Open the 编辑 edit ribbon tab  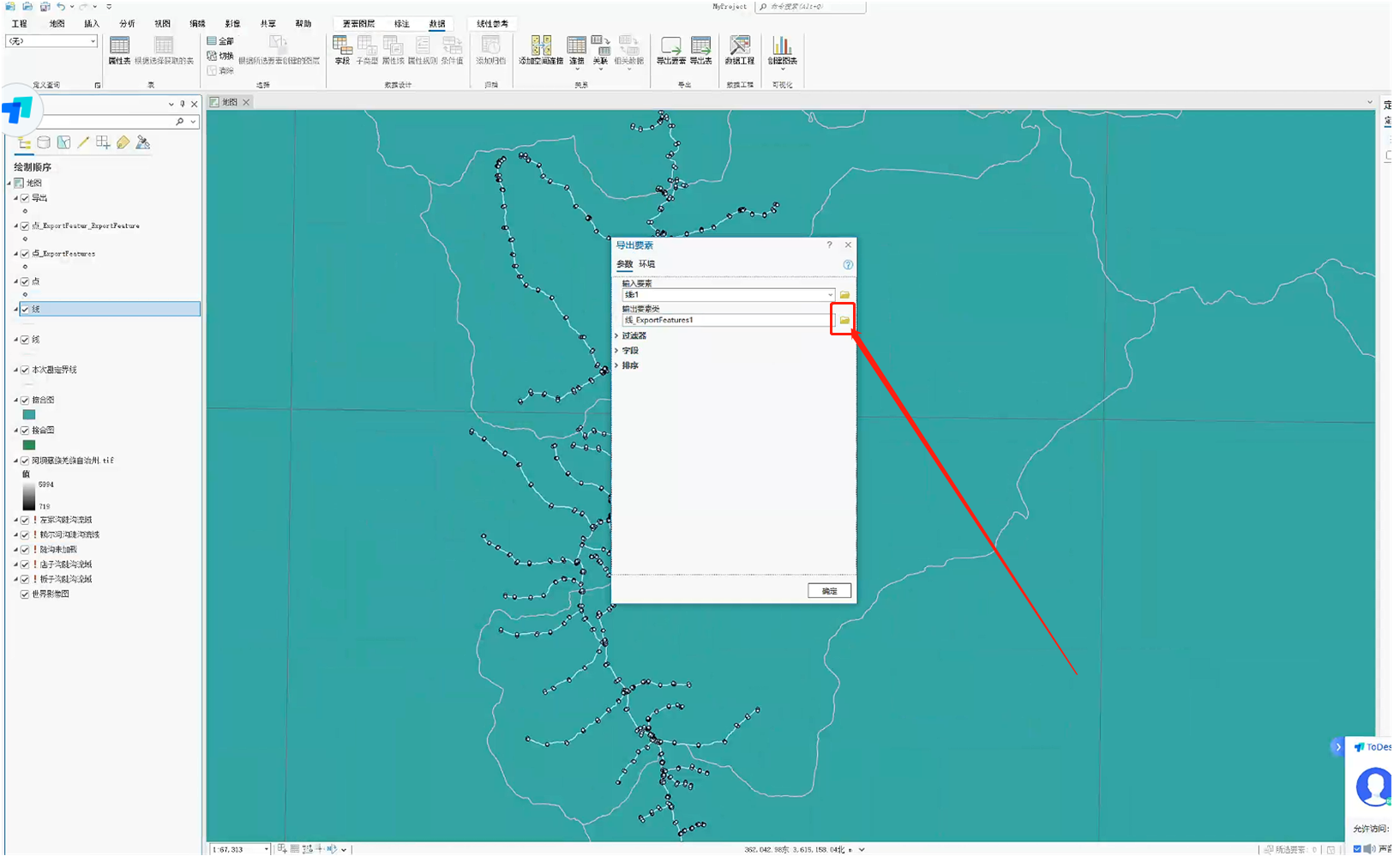(x=197, y=24)
